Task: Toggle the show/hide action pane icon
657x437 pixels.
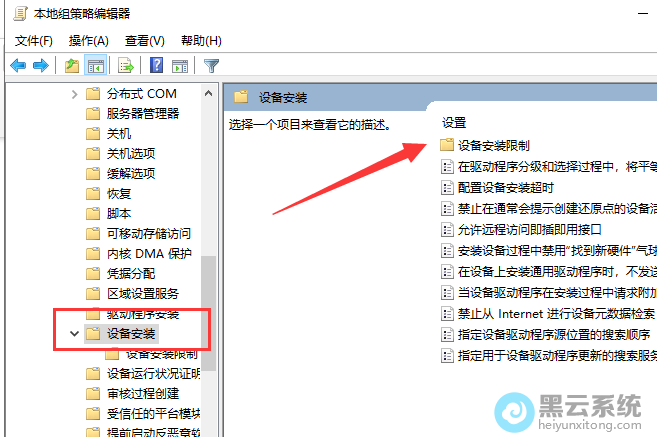Action: 180,66
